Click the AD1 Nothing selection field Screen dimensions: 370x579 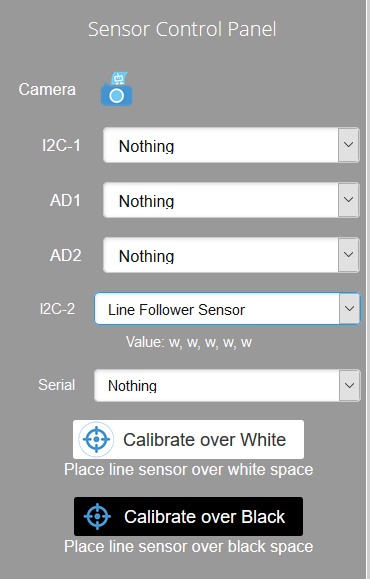(x=231, y=200)
